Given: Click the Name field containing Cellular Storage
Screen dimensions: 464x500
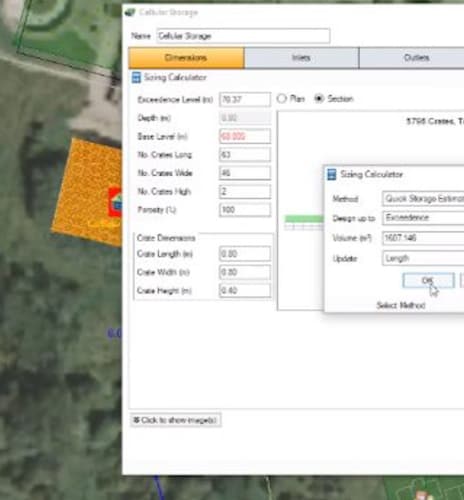Looking at the screenshot, I should coord(243,36).
